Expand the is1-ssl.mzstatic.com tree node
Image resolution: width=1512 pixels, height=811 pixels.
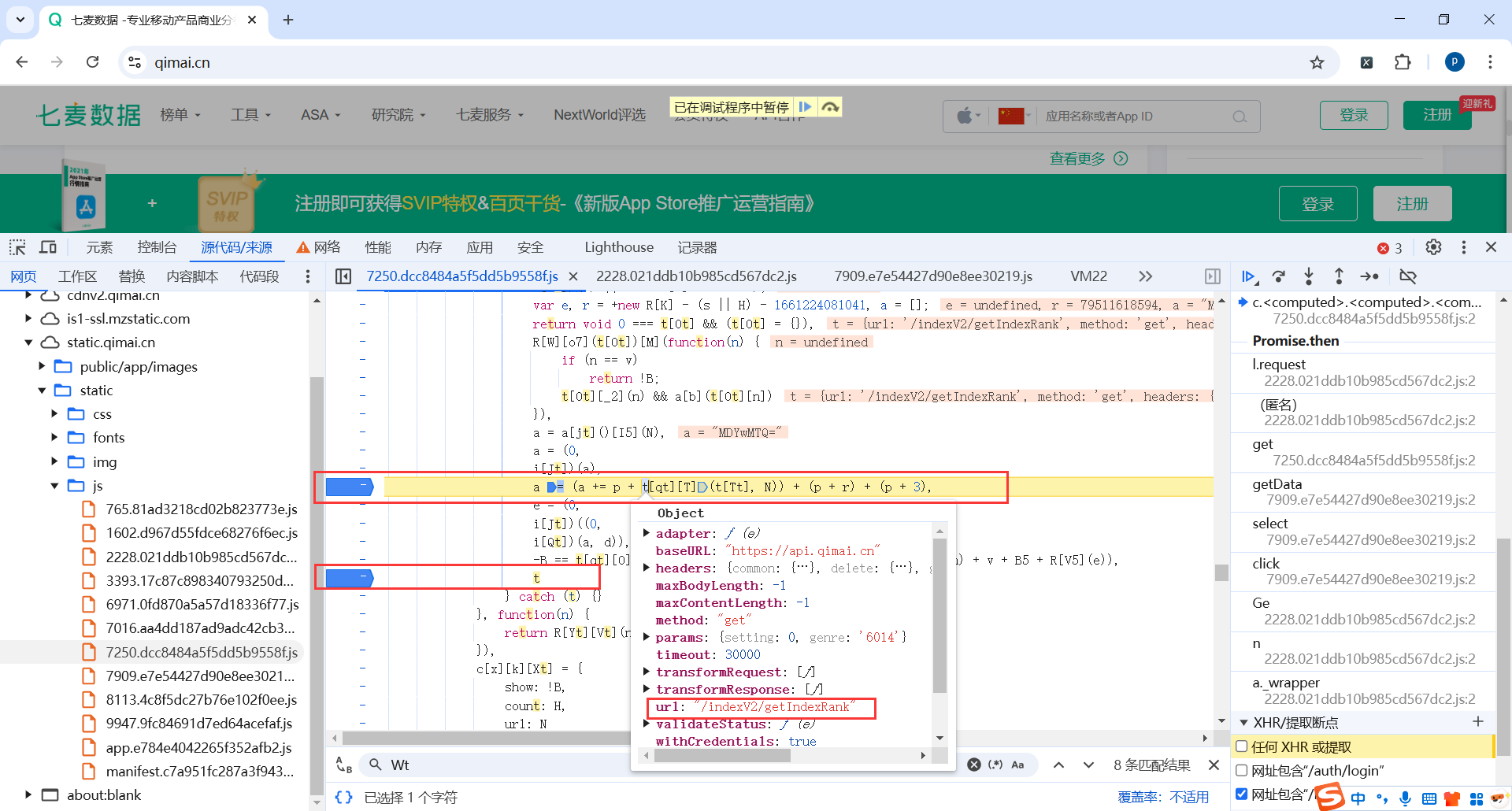(x=28, y=319)
